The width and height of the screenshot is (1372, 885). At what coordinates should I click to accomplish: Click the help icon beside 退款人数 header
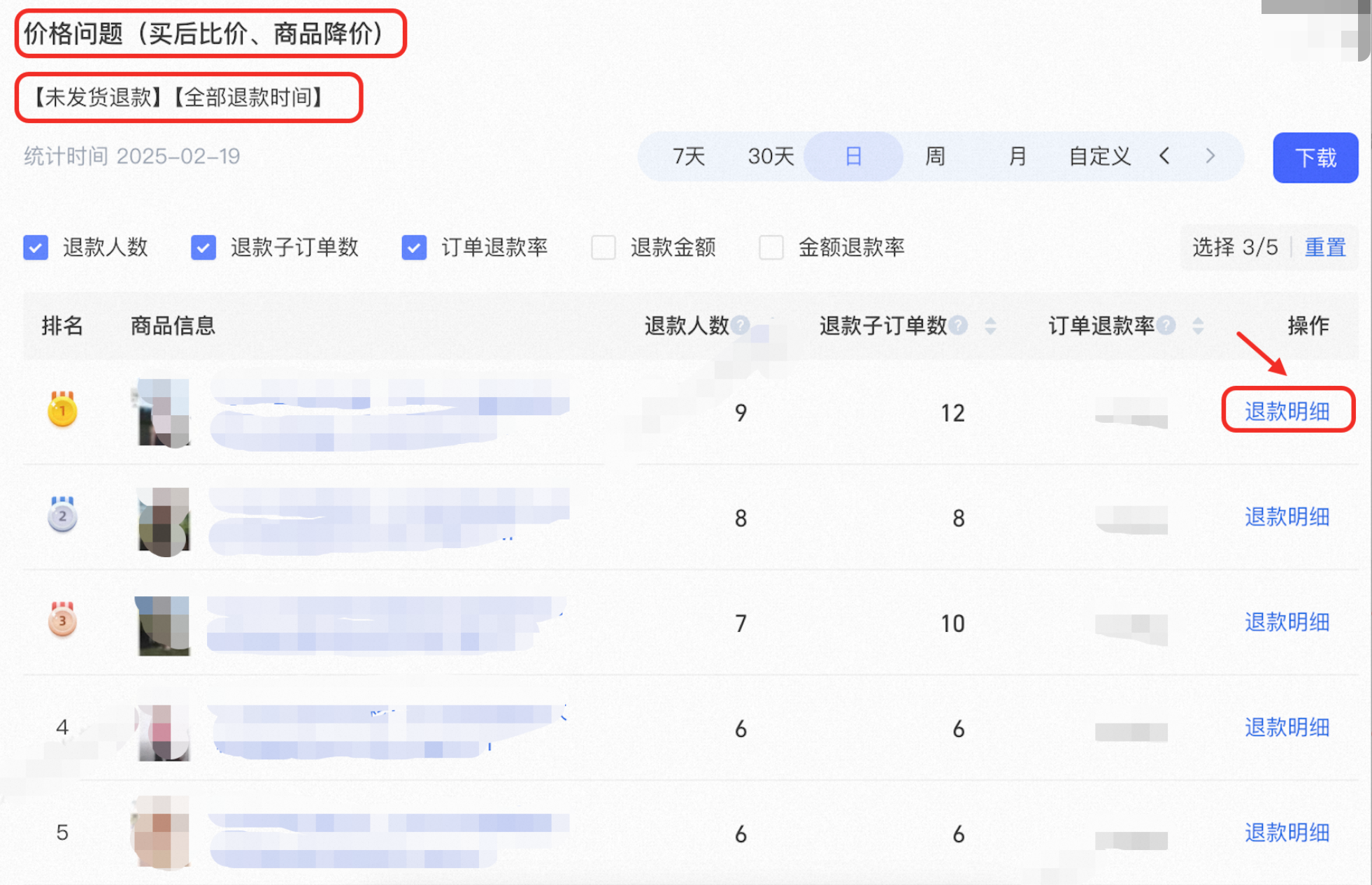click(741, 325)
